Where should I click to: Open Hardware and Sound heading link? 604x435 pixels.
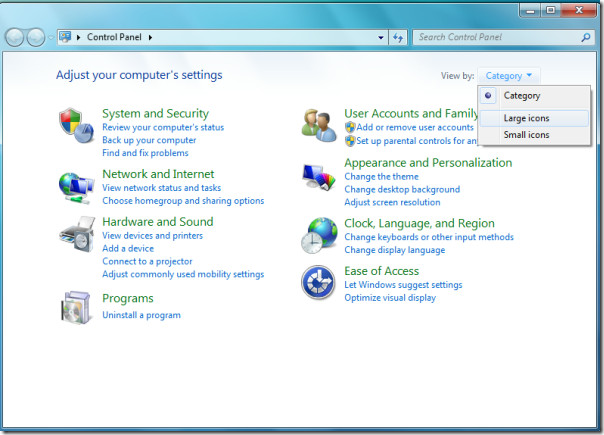[158, 222]
